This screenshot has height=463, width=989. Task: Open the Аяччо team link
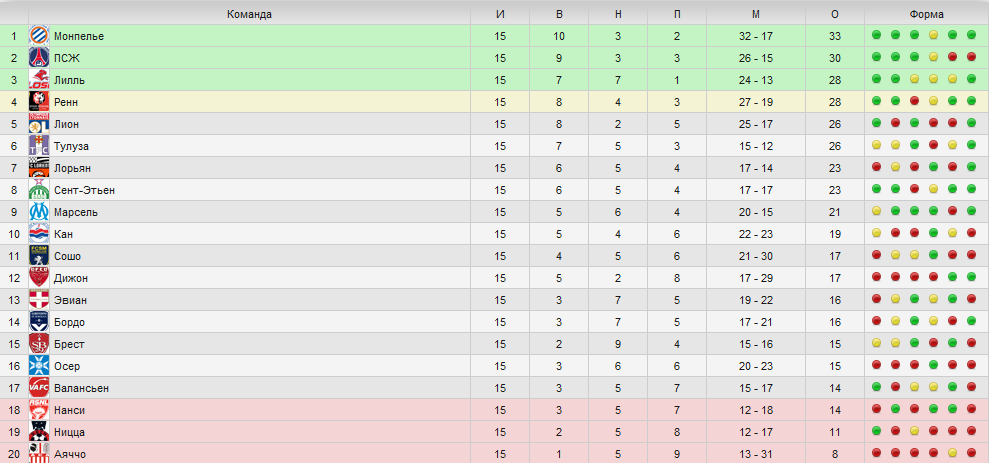pos(70,454)
